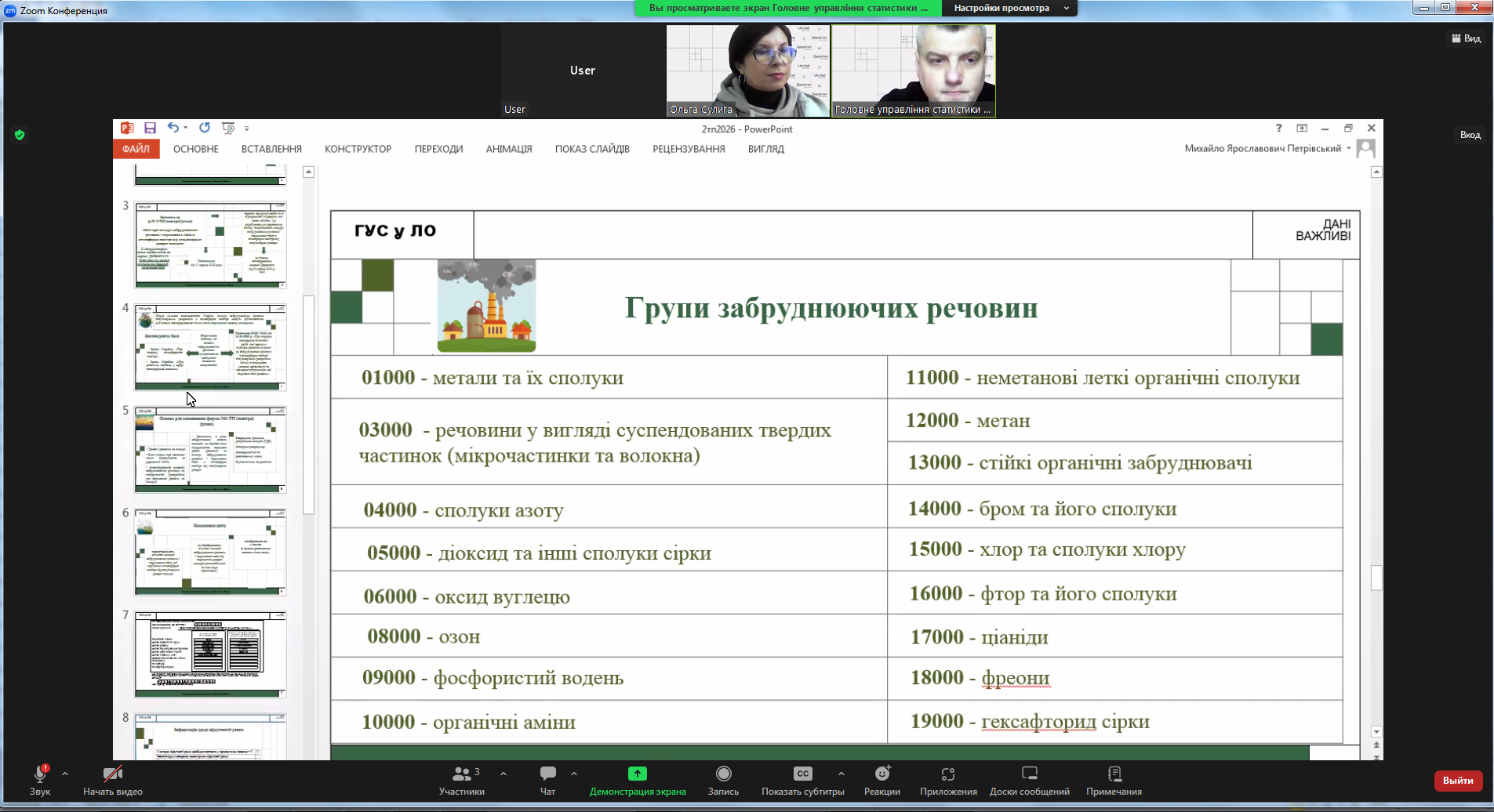Image resolution: width=1494 pixels, height=812 pixels.
Task: Open the Reactions panel in Zoom
Action: click(x=882, y=780)
